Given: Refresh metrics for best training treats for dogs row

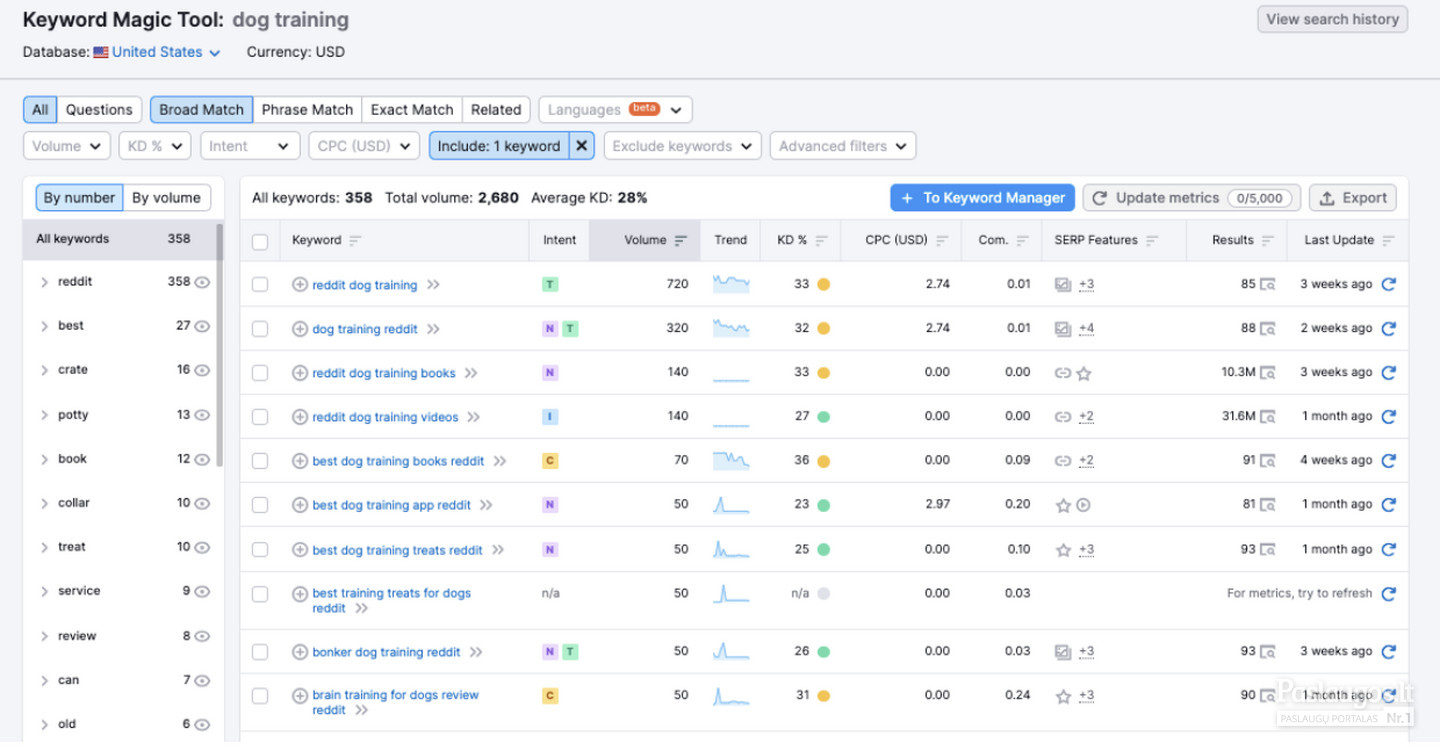Looking at the screenshot, I should coord(1388,594).
